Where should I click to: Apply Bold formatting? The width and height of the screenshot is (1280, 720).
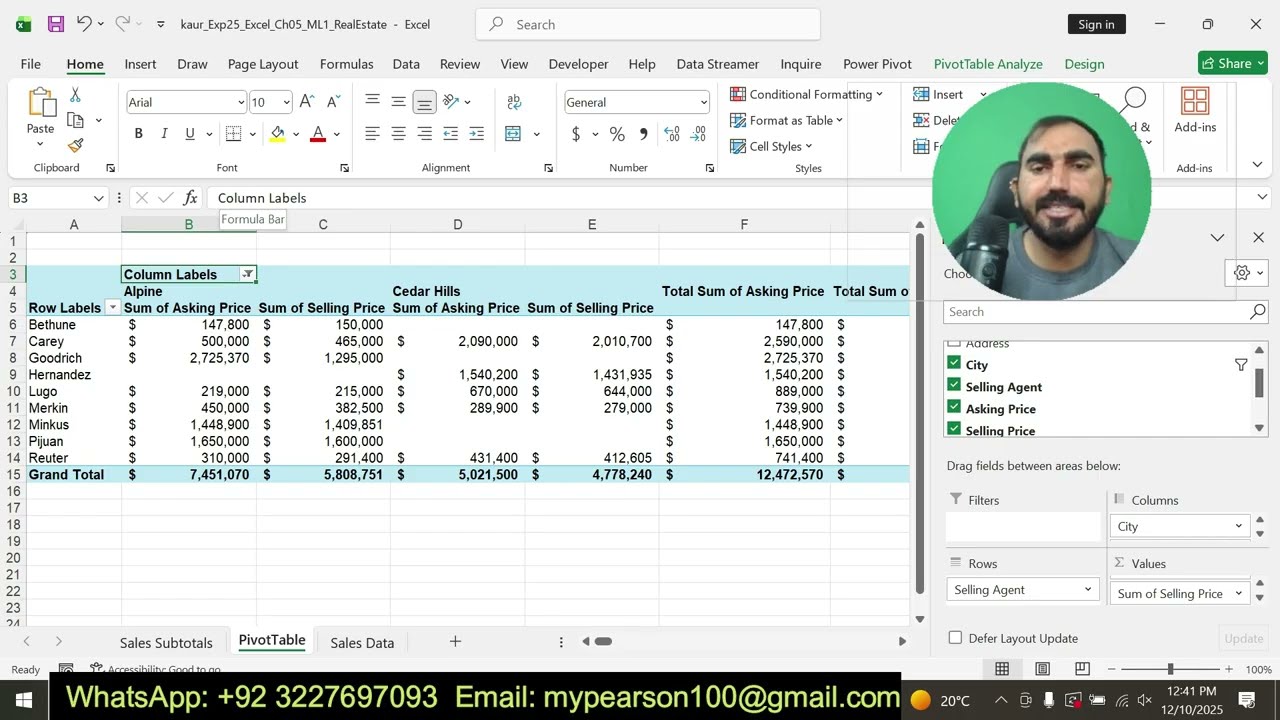click(138, 134)
